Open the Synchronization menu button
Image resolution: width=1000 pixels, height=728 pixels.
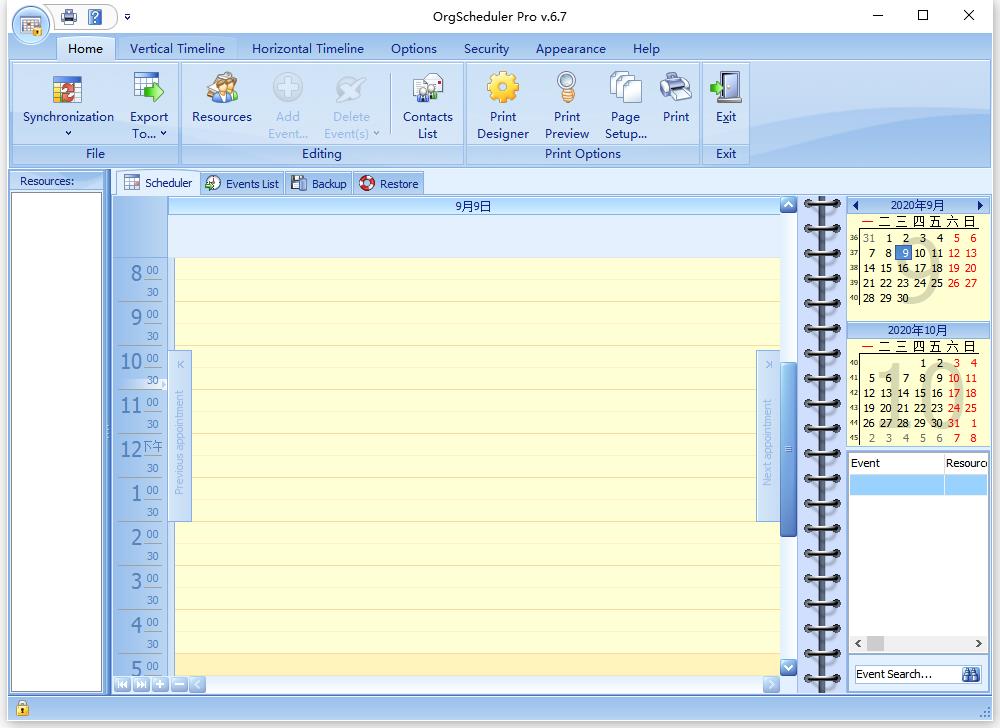tap(68, 105)
